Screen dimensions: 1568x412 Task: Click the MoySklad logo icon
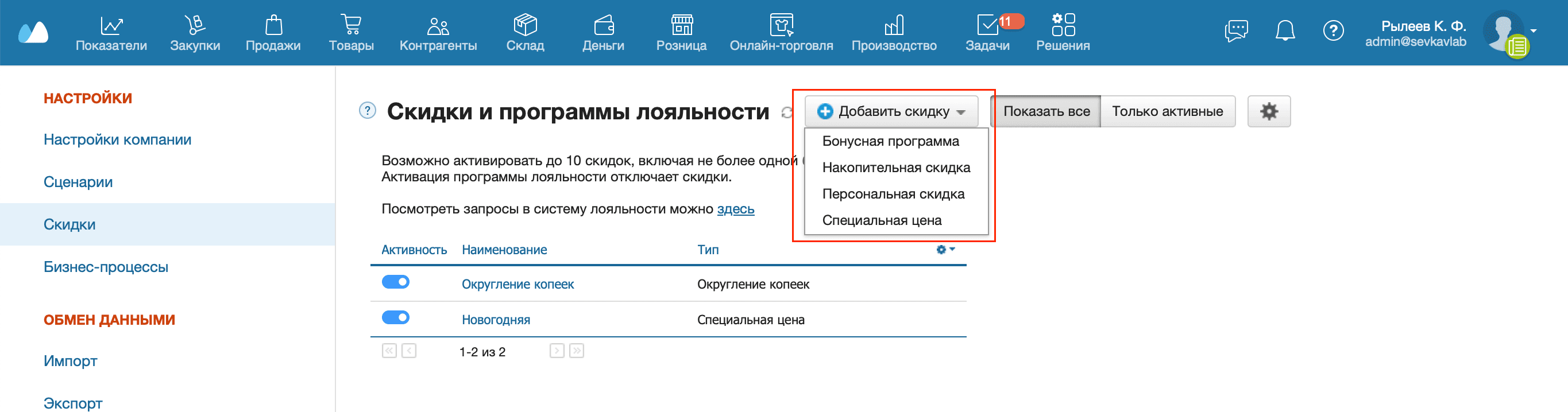33,32
